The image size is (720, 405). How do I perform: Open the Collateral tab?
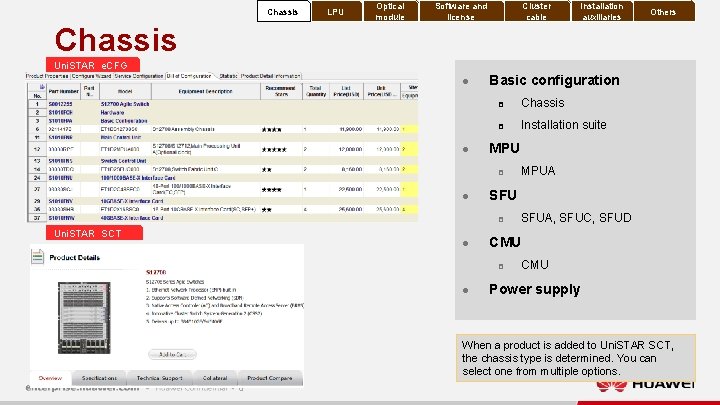pos(215,378)
